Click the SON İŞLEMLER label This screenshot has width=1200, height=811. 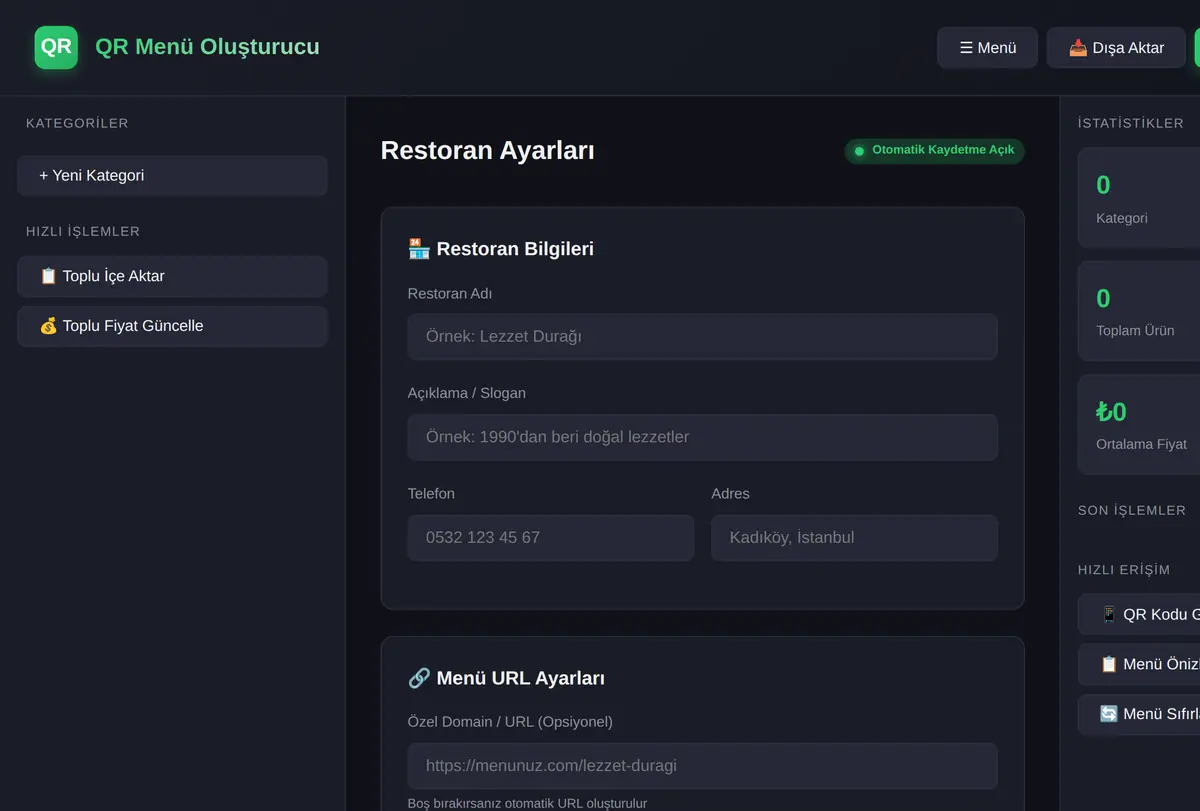click(1132, 510)
